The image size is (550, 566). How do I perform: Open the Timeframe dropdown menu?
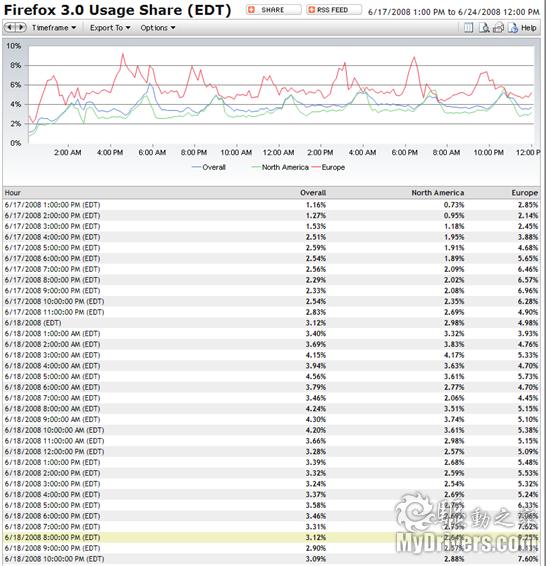point(54,28)
